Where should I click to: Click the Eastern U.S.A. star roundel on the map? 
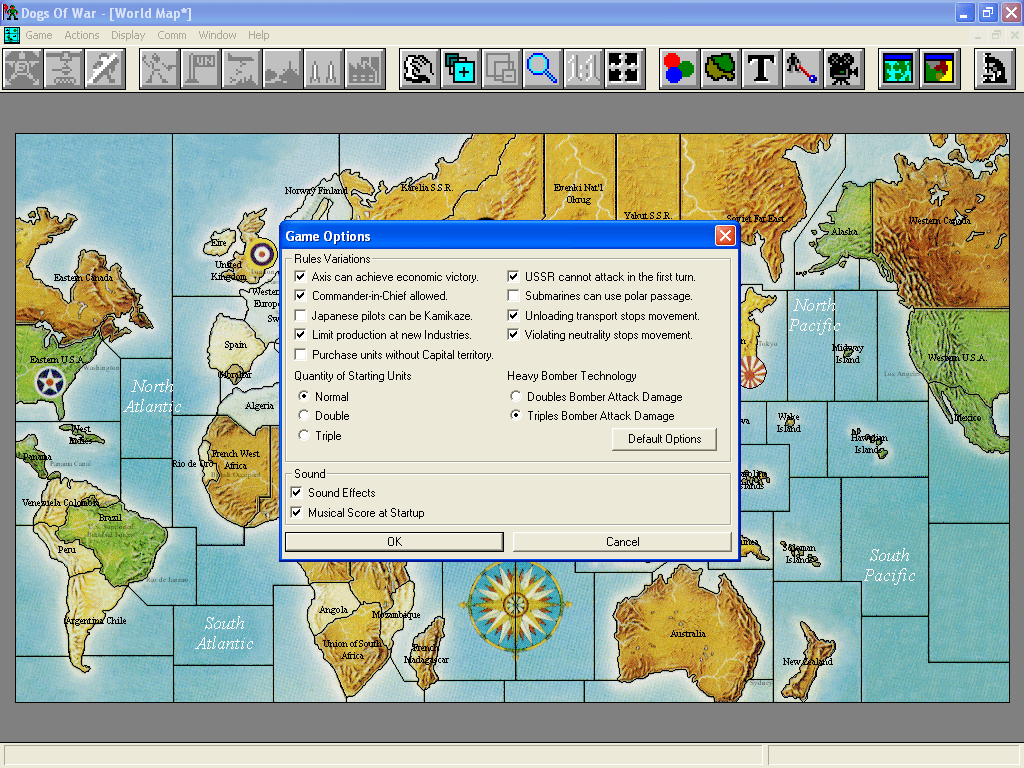[50, 383]
